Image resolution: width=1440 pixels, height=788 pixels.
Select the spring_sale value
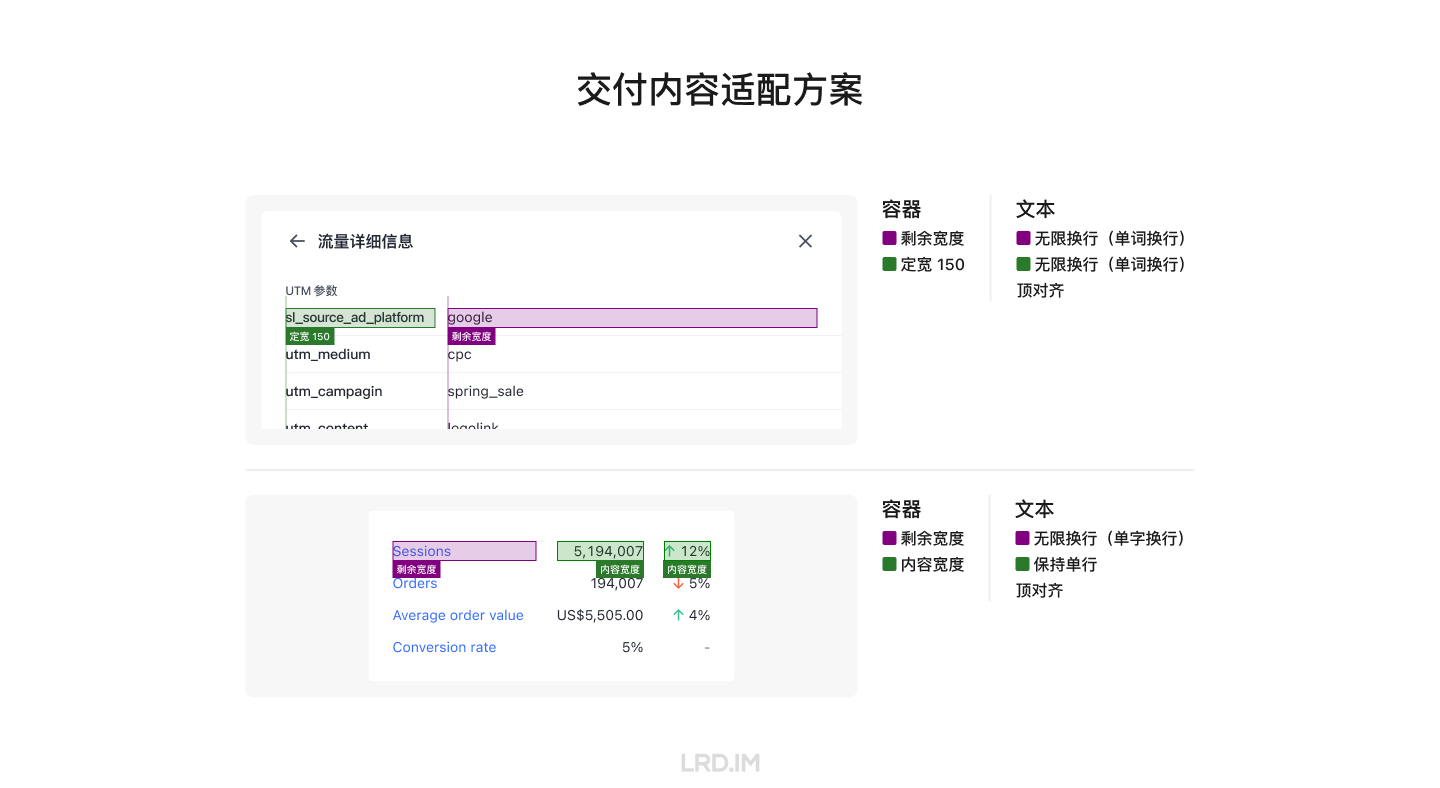pyautogui.click(x=486, y=391)
